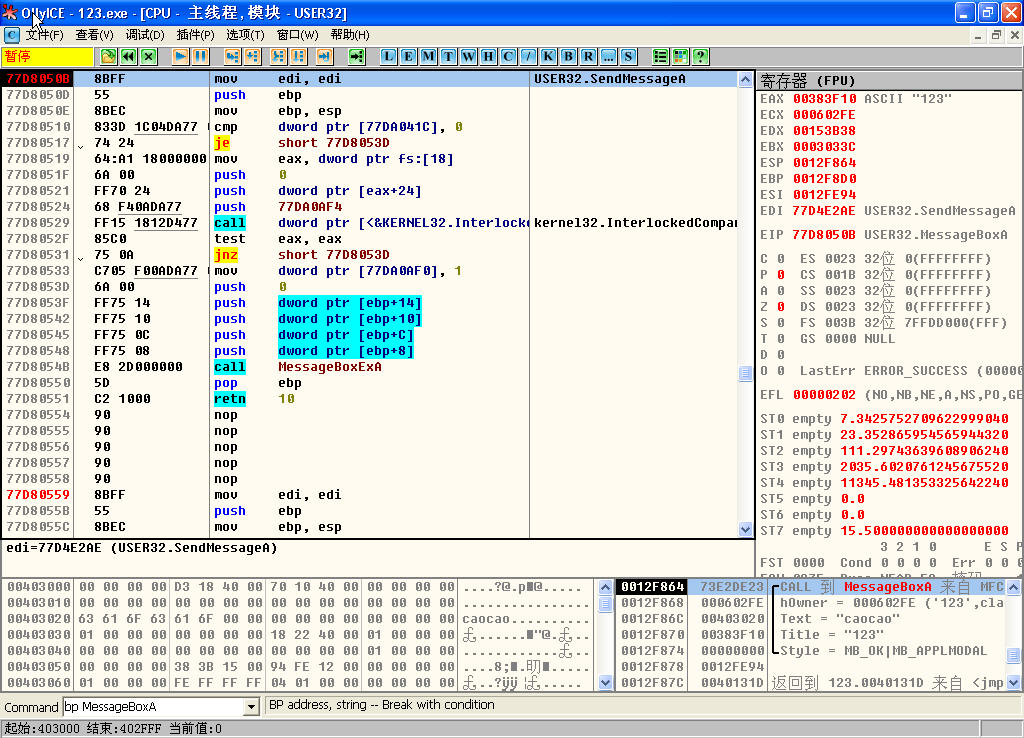The height and width of the screenshot is (738, 1024).
Task: Show Memory map with M button
Action: (428, 56)
